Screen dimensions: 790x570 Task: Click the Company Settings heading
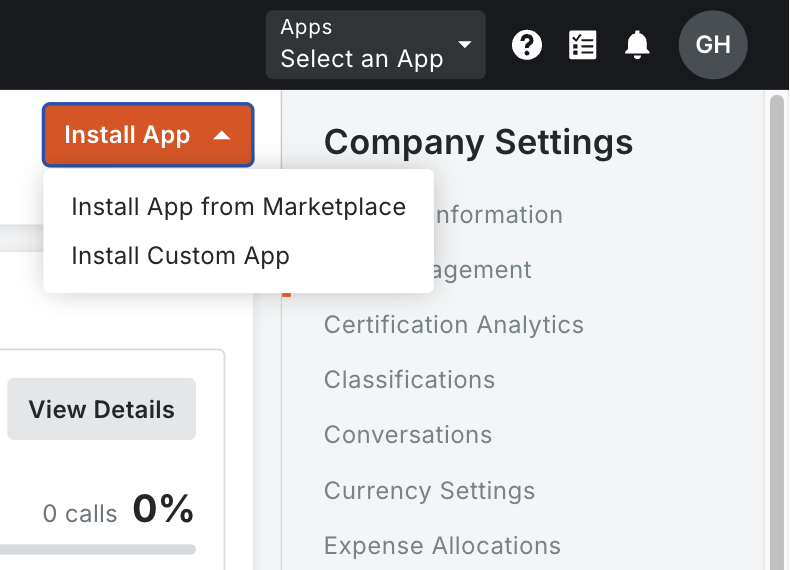click(x=479, y=142)
